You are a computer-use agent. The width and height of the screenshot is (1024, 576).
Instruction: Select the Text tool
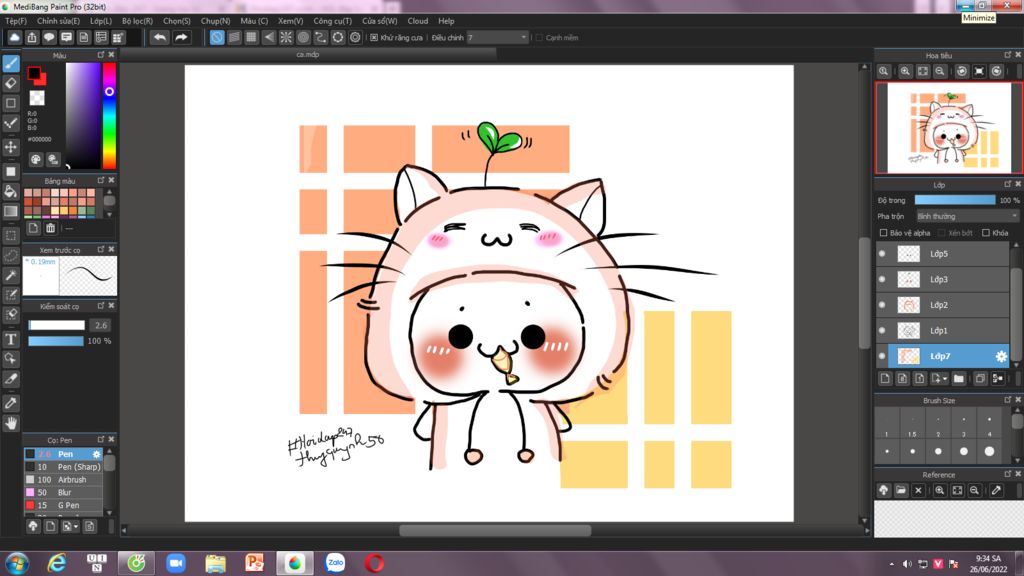pyautogui.click(x=11, y=339)
